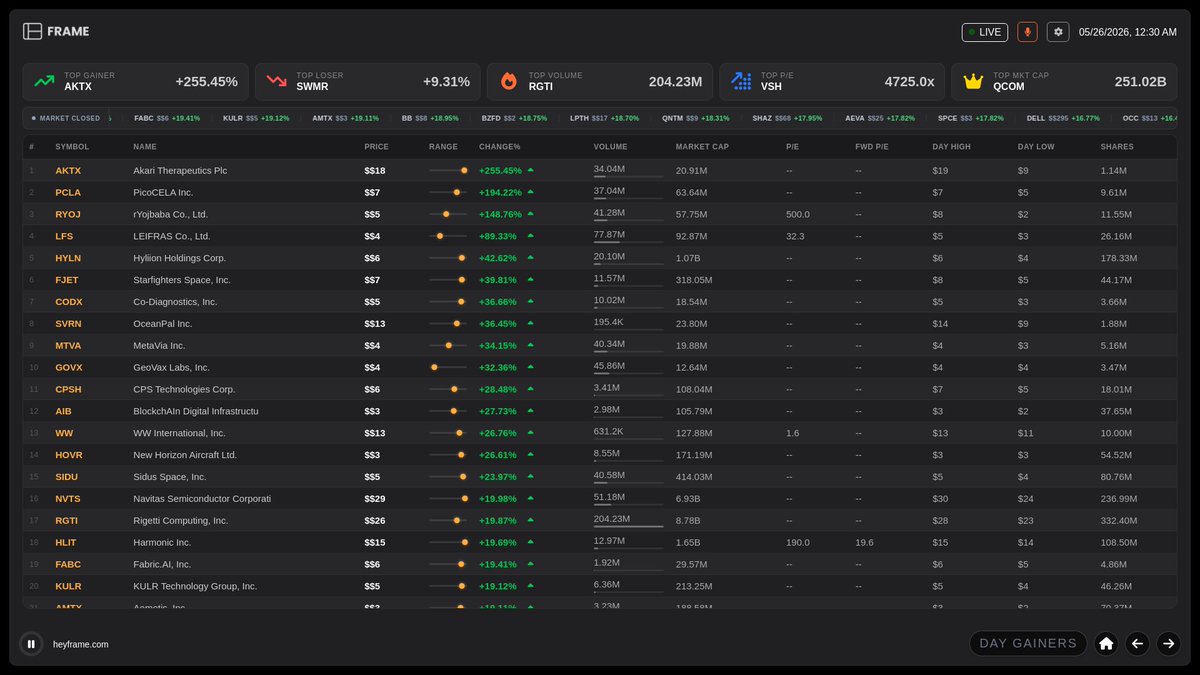The image size is (1200, 675).
Task: Open settings with the gear icon
Action: pos(1058,32)
